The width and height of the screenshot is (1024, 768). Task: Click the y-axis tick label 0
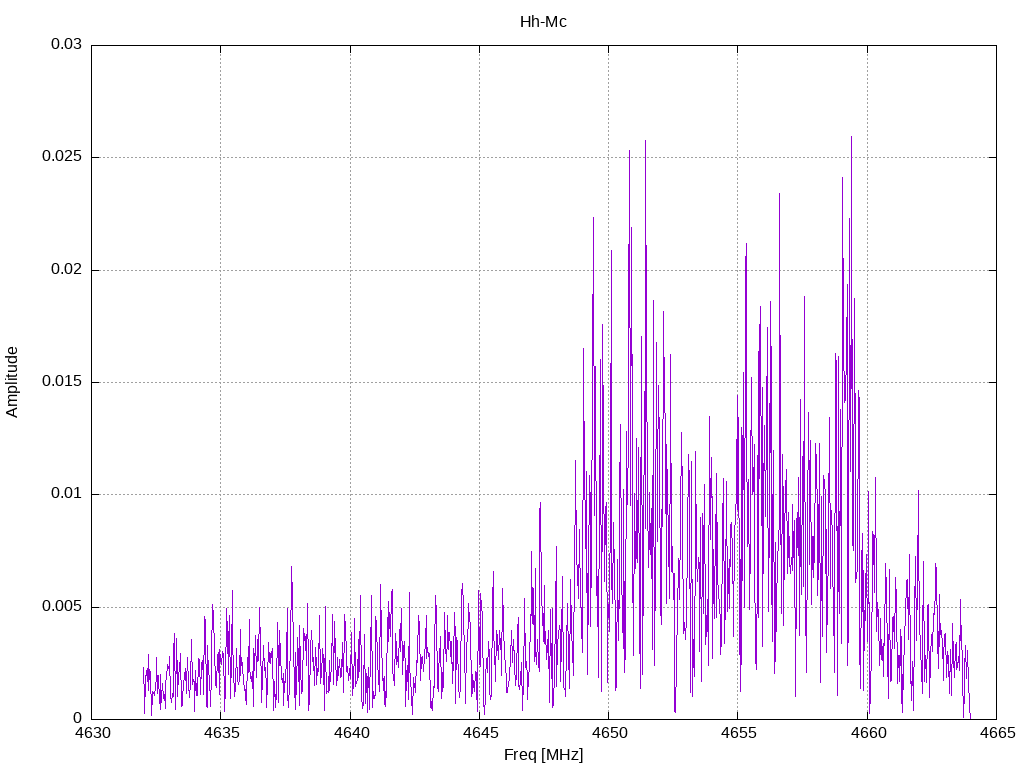[x=78, y=719]
